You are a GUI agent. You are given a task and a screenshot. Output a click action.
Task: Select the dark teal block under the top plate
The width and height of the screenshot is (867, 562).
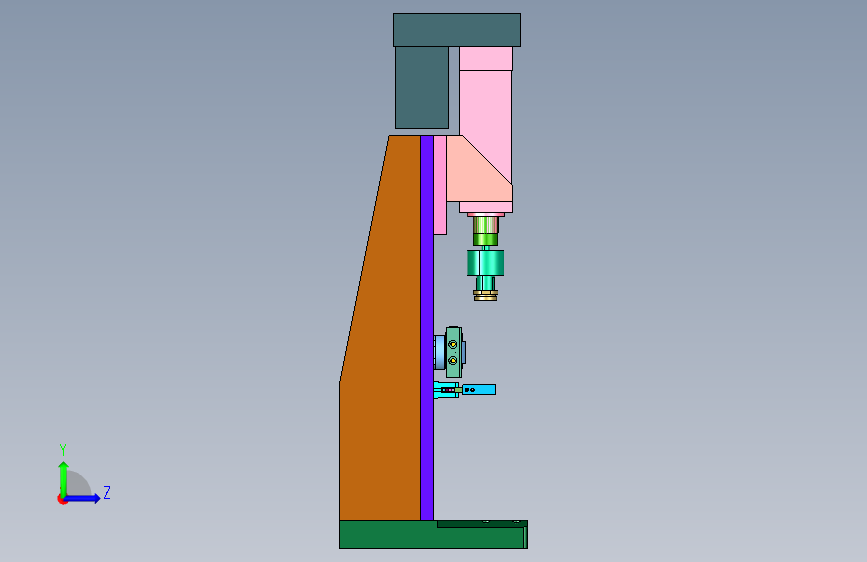pos(422,87)
